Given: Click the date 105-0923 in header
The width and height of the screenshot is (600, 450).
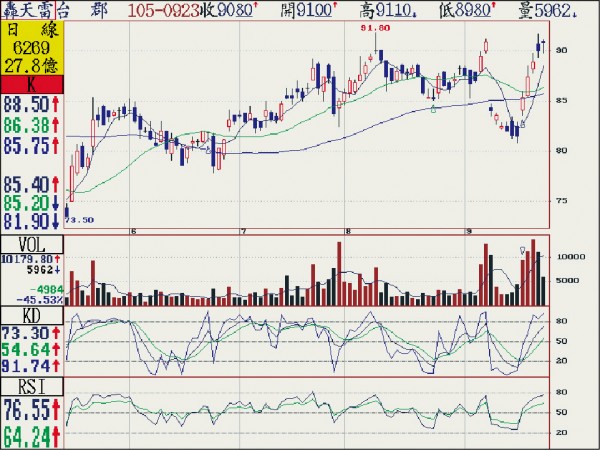Looking at the screenshot, I should coord(163,10).
